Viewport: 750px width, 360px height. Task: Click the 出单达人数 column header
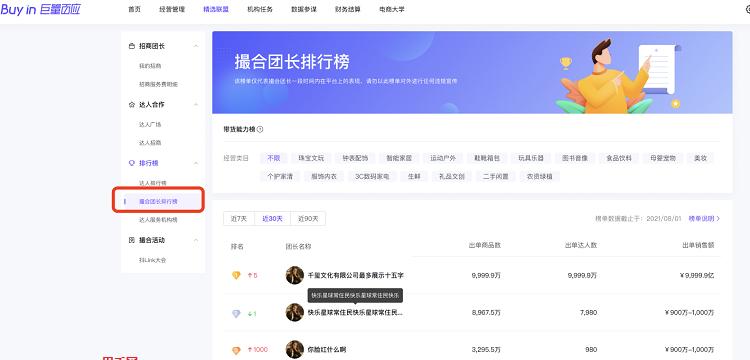coord(581,245)
